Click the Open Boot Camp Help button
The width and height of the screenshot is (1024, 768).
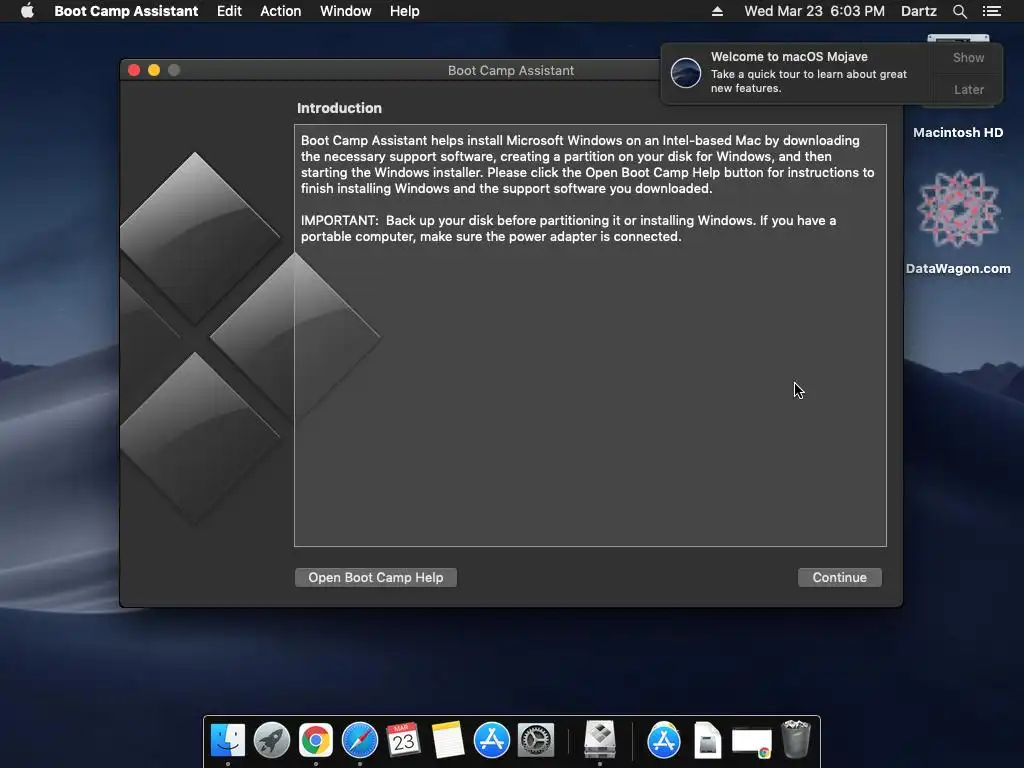[x=376, y=577]
